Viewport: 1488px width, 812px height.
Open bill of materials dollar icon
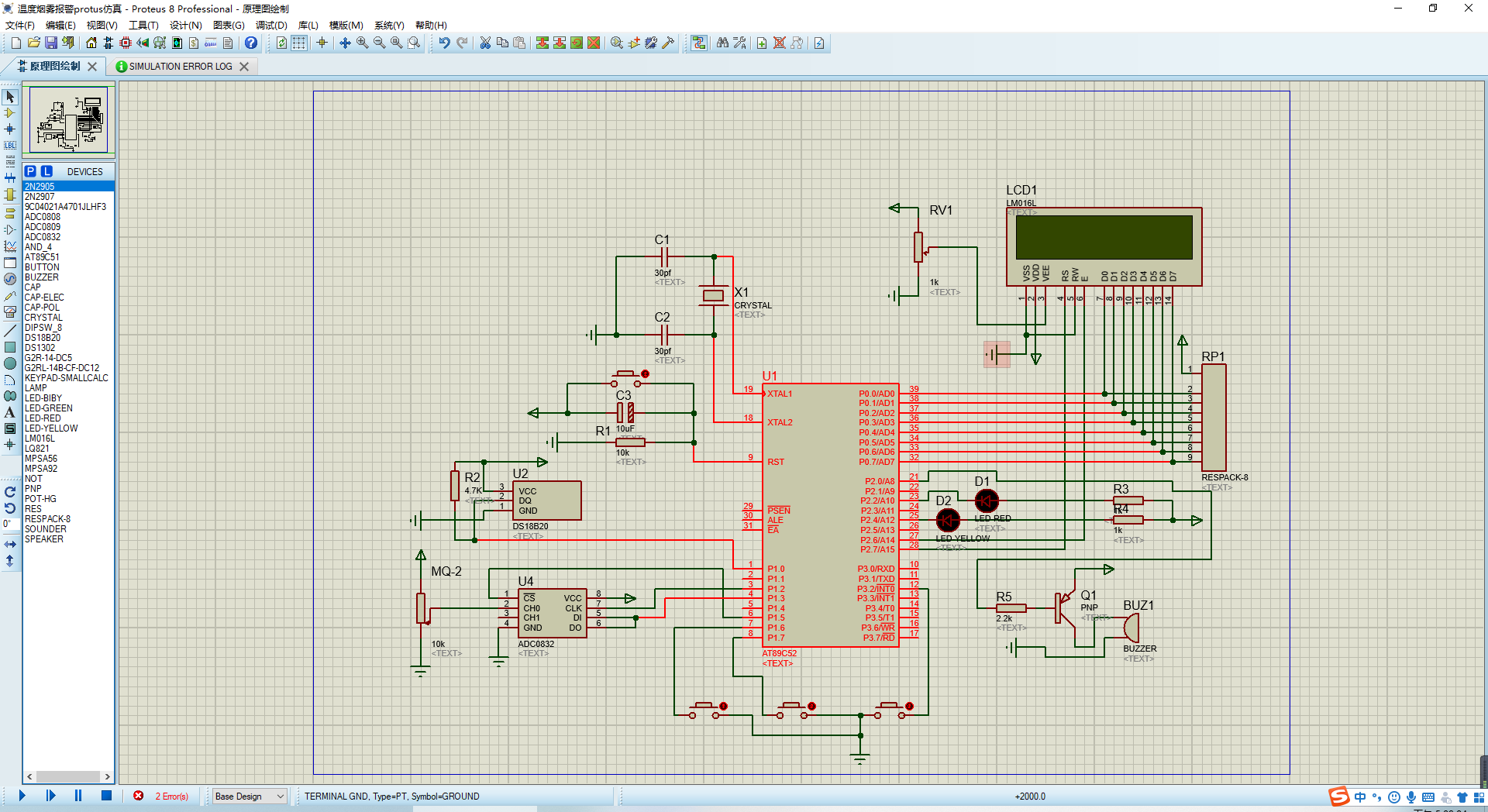pos(194,43)
